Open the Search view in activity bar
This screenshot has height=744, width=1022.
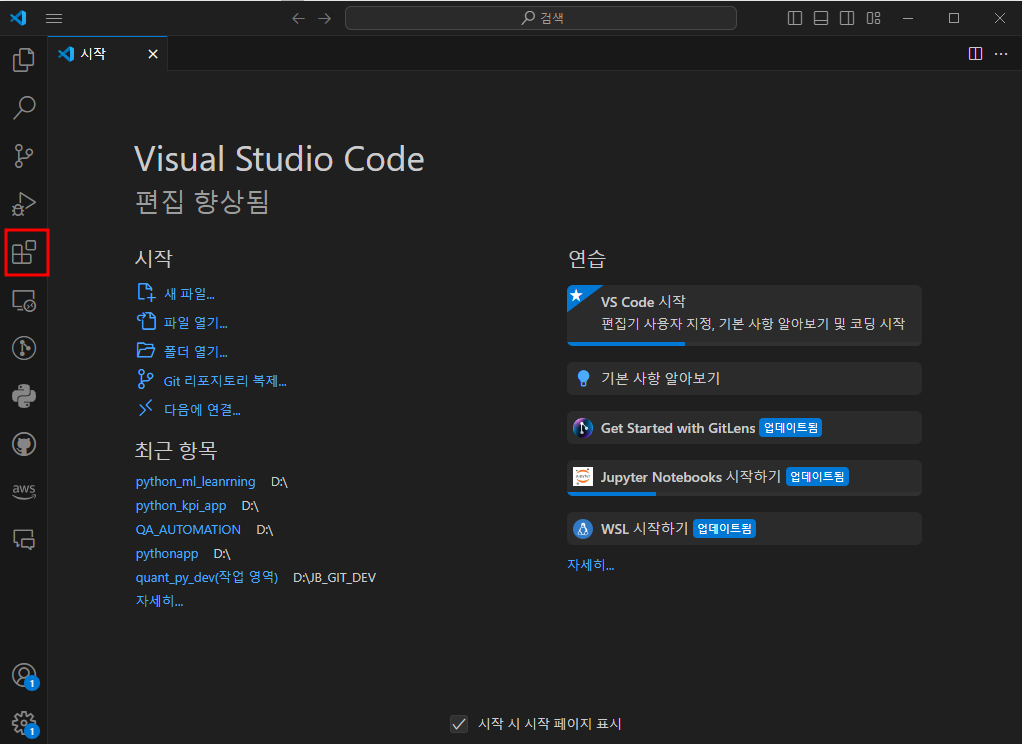(x=23, y=108)
